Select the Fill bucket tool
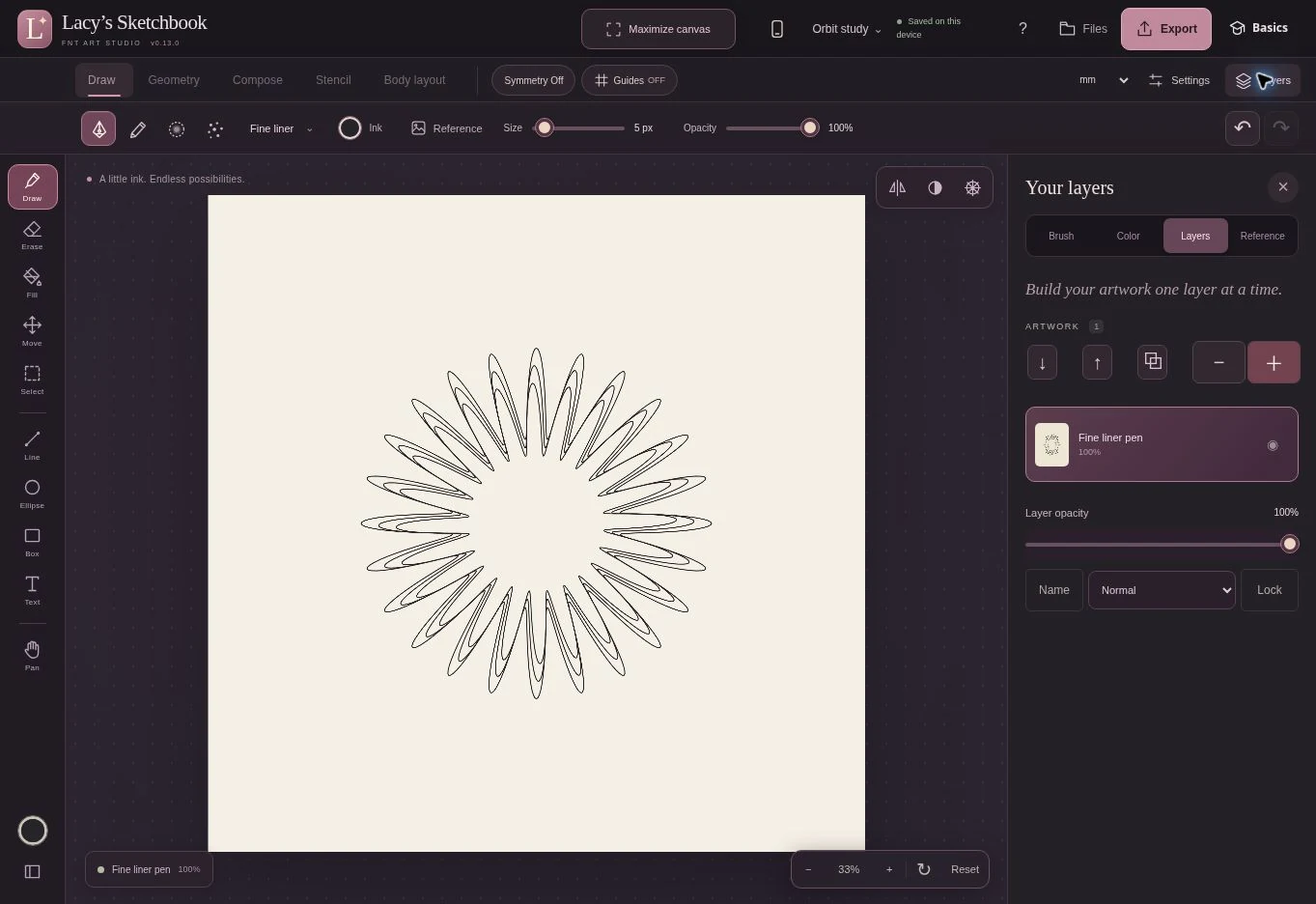The width and height of the screenshot is (1316, 904). (x=32, y=283)
